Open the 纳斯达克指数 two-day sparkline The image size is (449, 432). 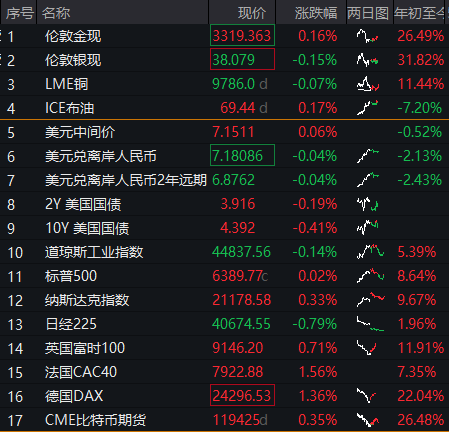coord(371,300)
